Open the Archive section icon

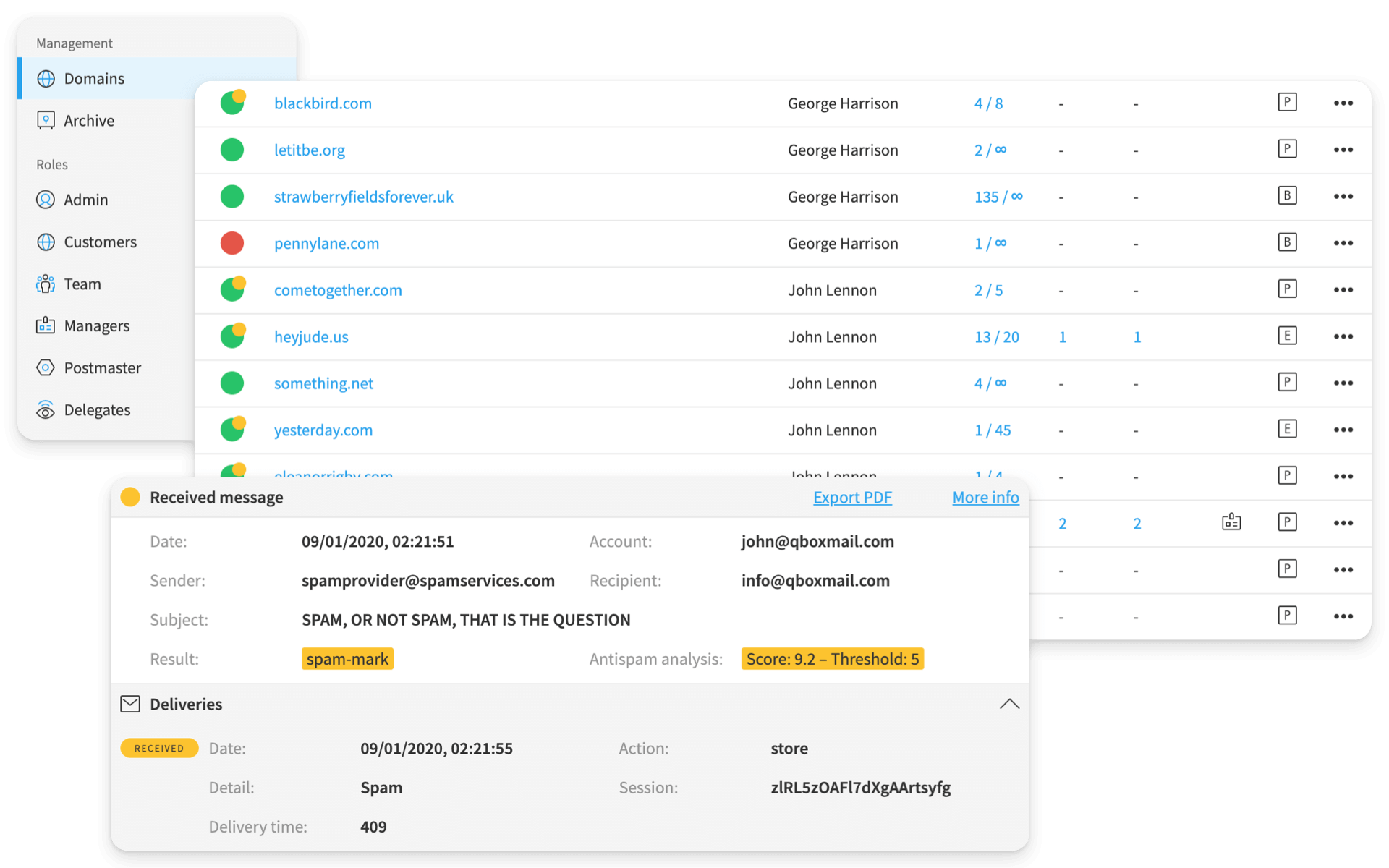pyautogui.click(x=46, y=120)
